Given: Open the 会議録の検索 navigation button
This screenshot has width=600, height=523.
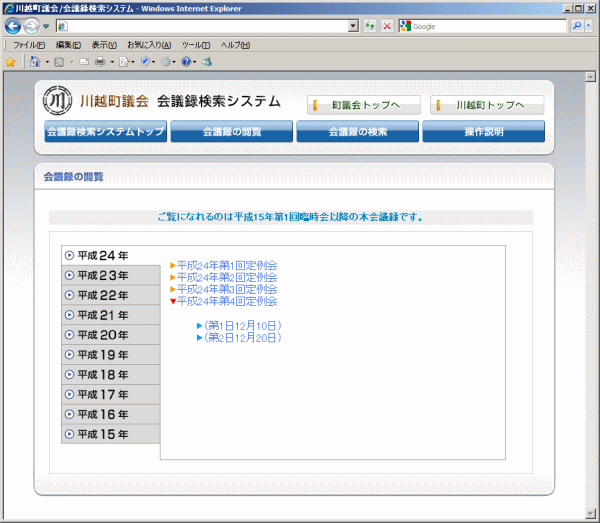Looking at the screenshot, I should coord(357,131).
